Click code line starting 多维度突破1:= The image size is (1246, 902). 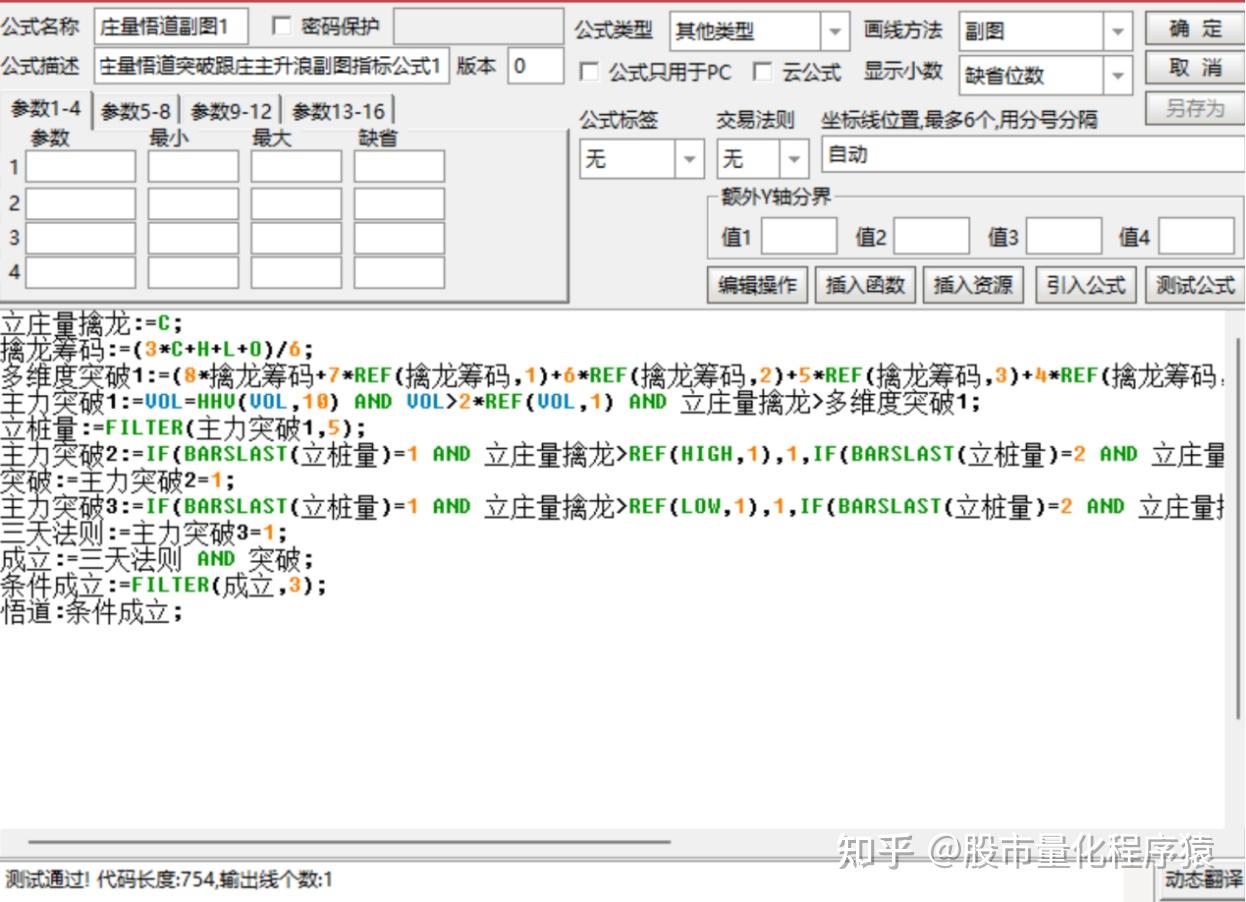(612, 376)
